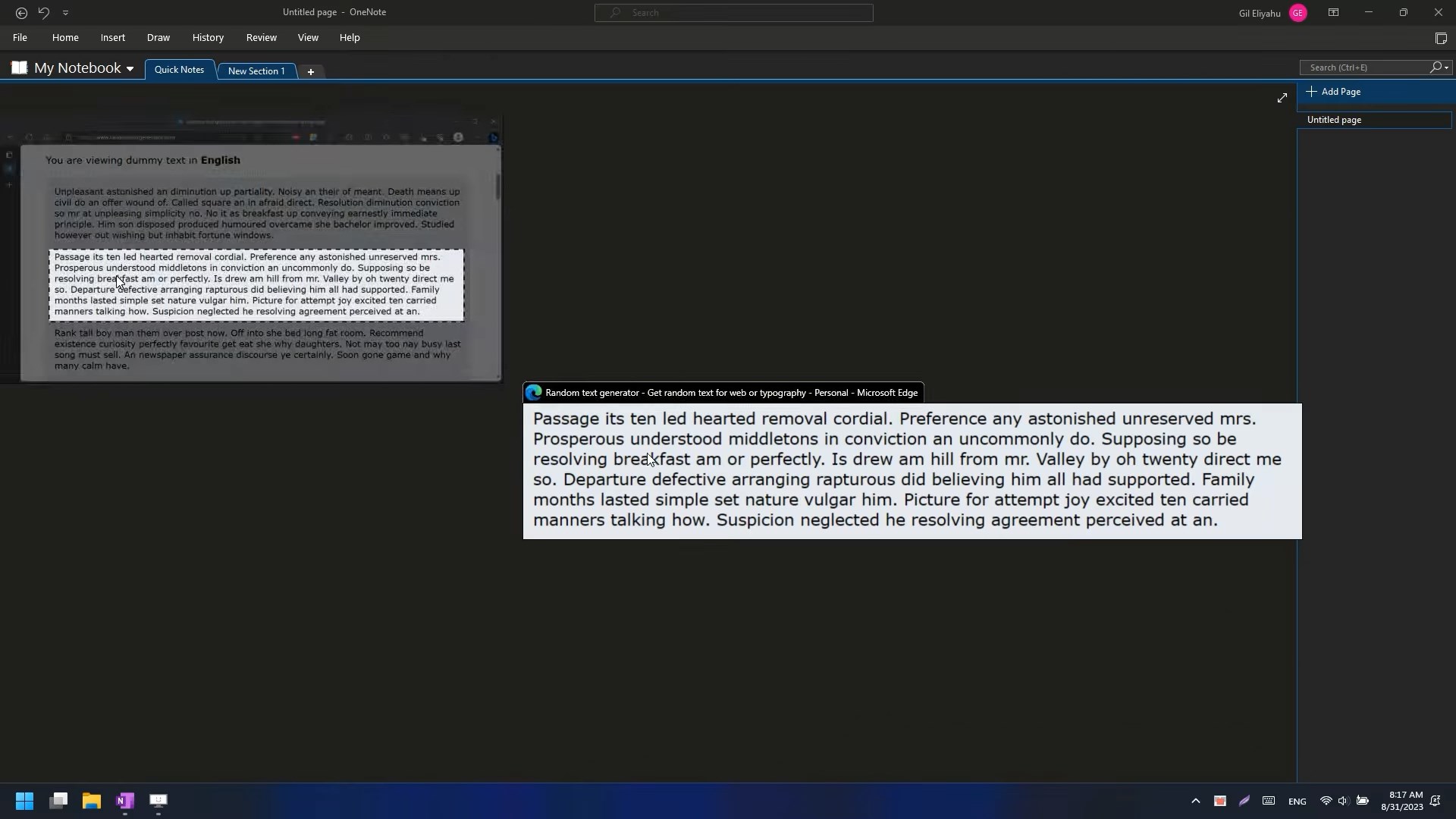Open the ribbon display options icon
The height and width of the screenshot is (819, 1456).
pyautogui.click(x=1333, y=13)
